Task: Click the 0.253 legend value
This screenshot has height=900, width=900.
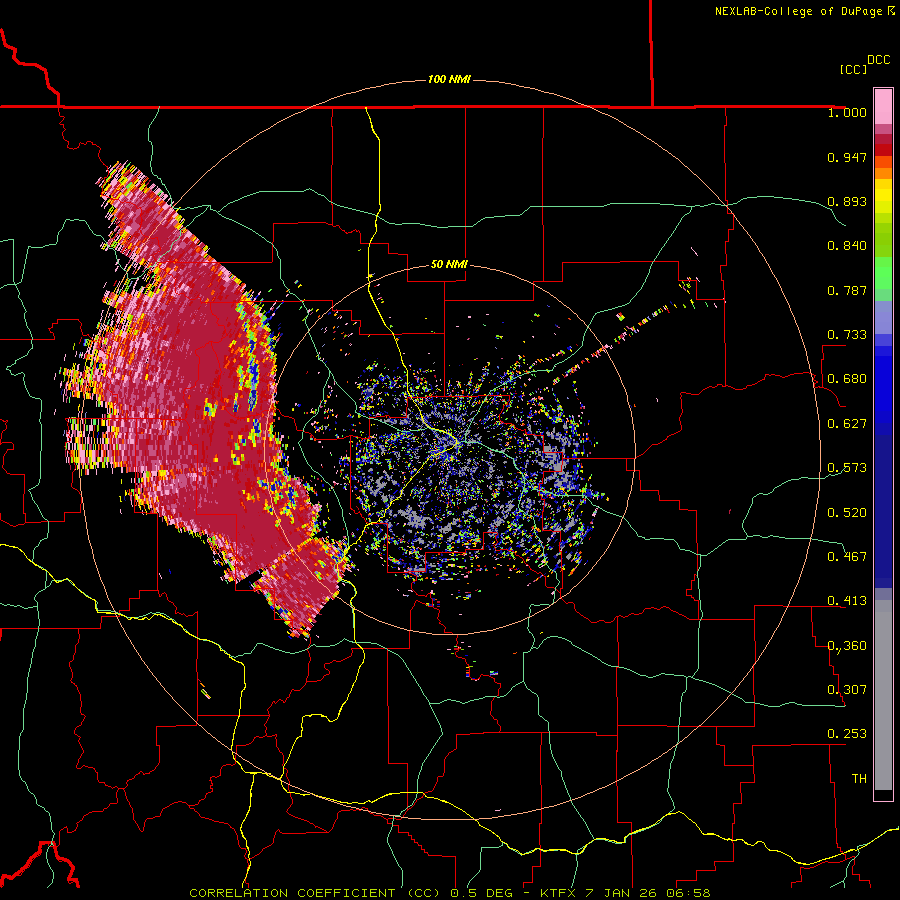Action: click(x=847, y=734)
